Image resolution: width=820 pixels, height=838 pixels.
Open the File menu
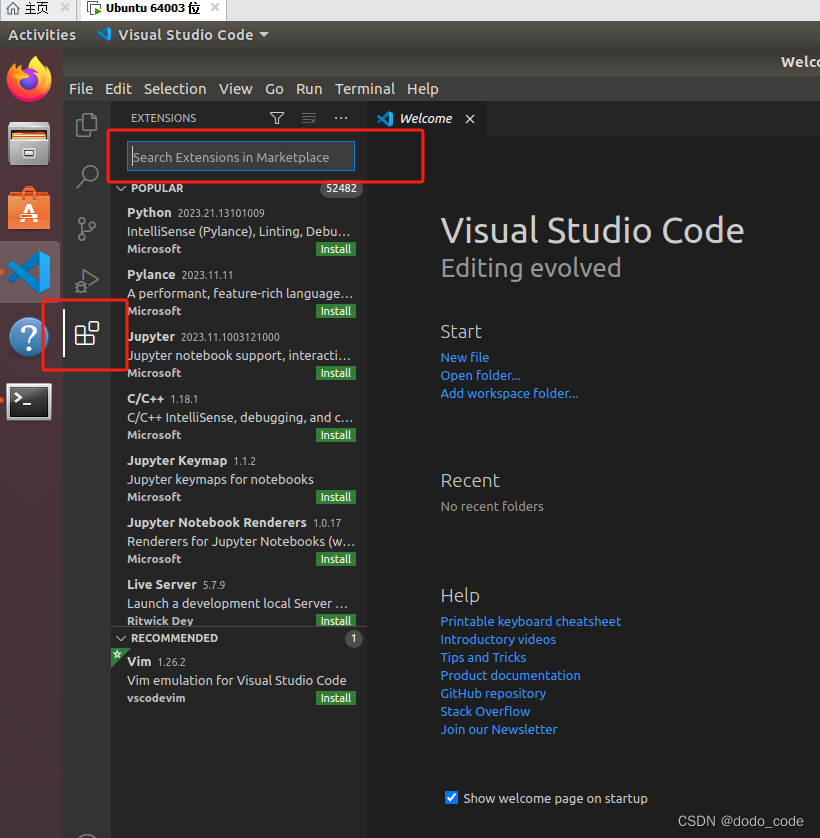tap(81, 89)
